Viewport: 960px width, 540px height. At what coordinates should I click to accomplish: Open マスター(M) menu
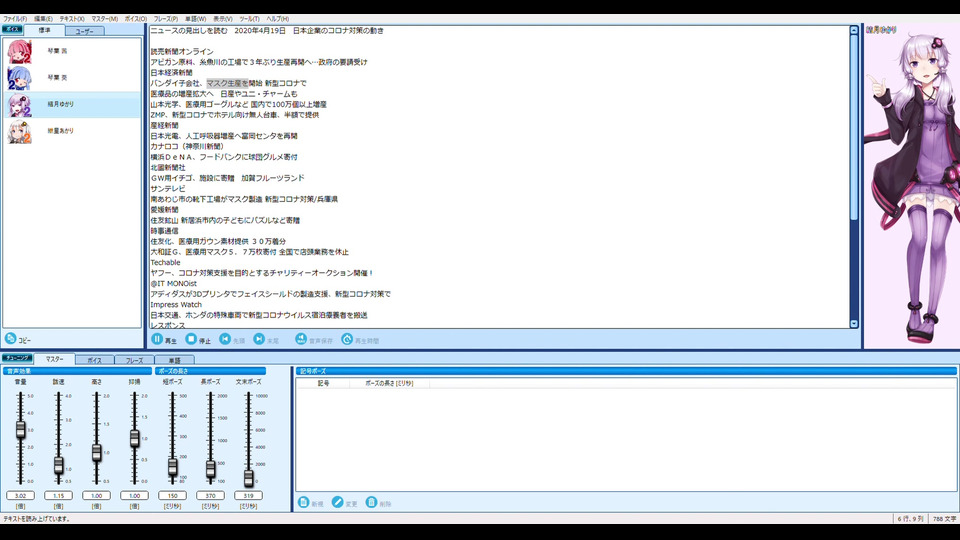click(105, 19)
